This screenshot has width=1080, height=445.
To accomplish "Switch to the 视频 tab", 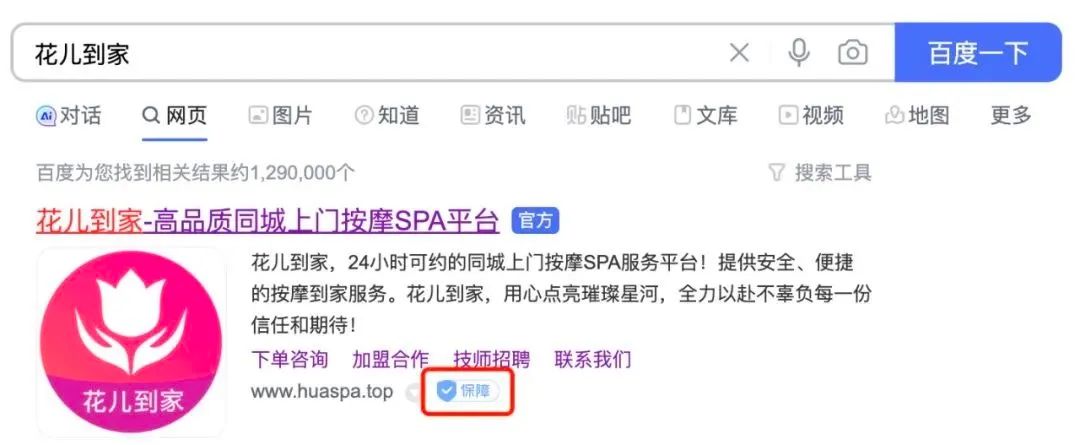I will coord(811,115).
